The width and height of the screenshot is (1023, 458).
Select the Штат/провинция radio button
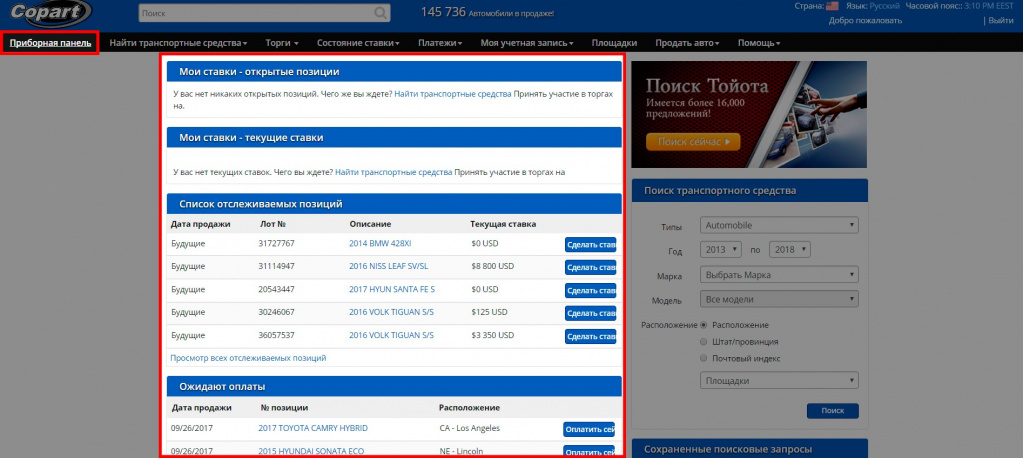(703, 341)
